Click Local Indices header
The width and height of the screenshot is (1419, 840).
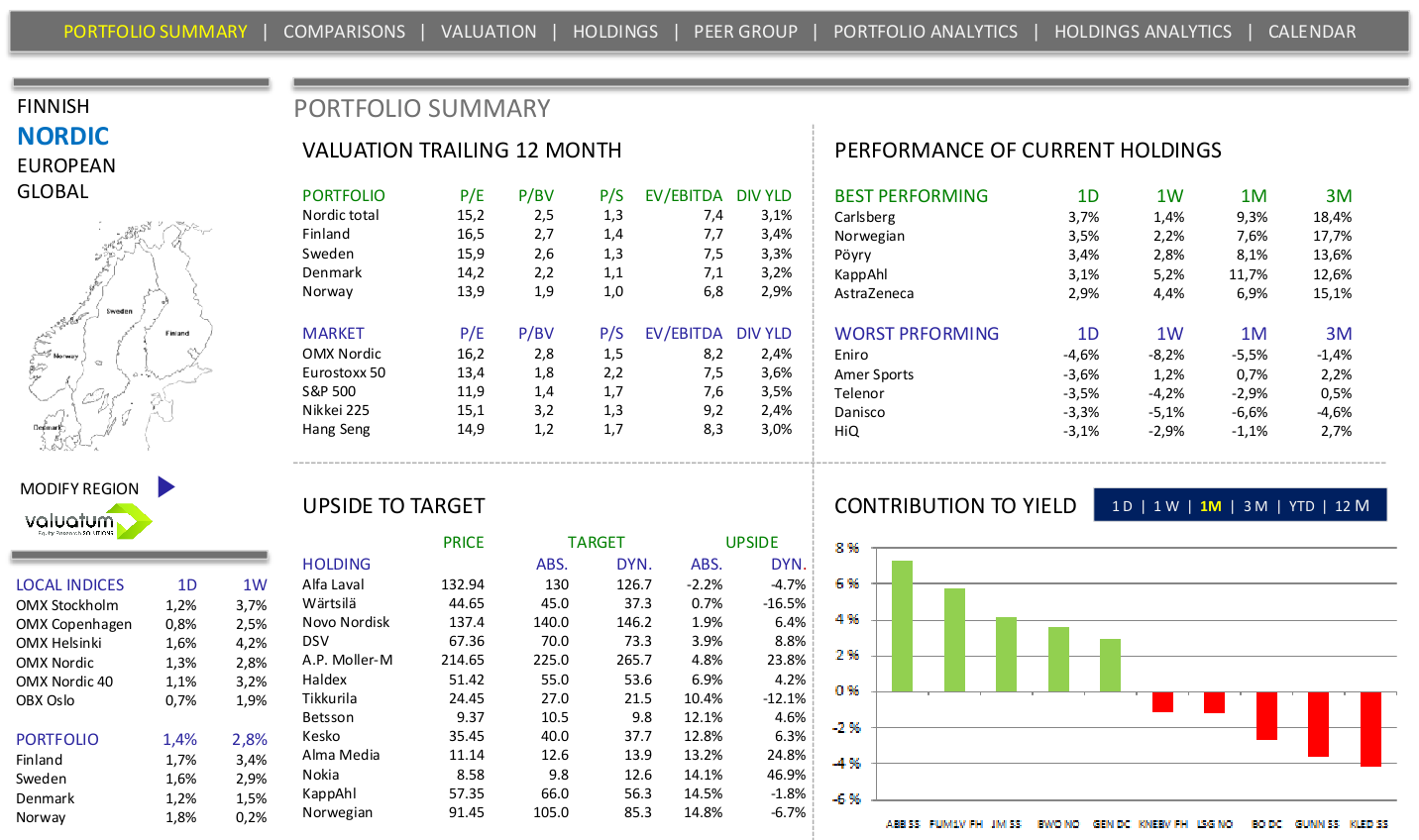[70, 585]
